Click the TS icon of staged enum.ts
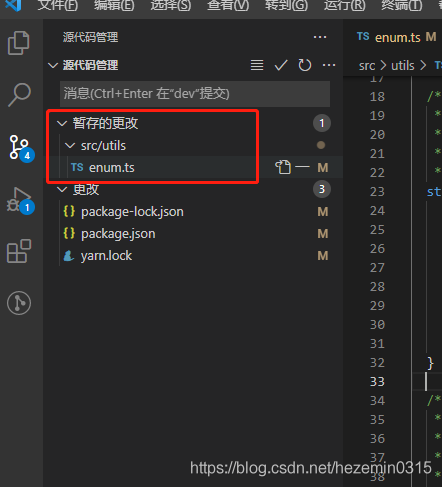 77,167
